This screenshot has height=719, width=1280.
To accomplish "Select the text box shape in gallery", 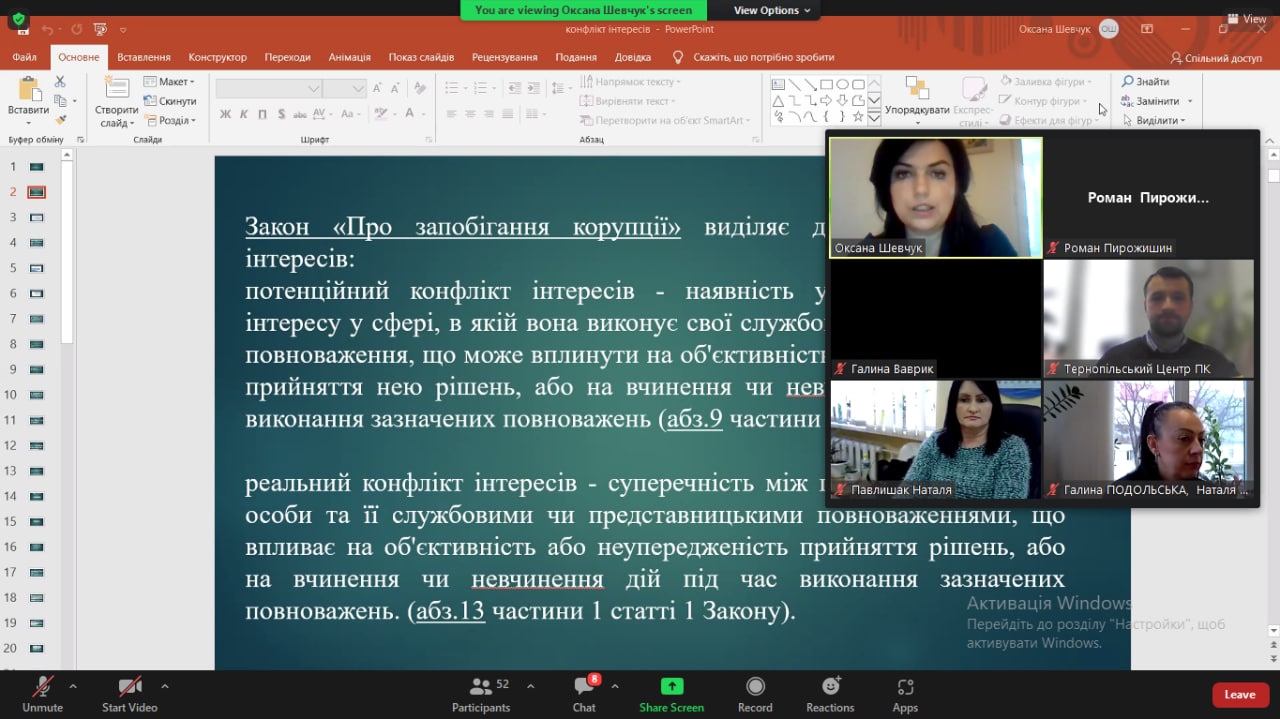I will pos(778,85).
